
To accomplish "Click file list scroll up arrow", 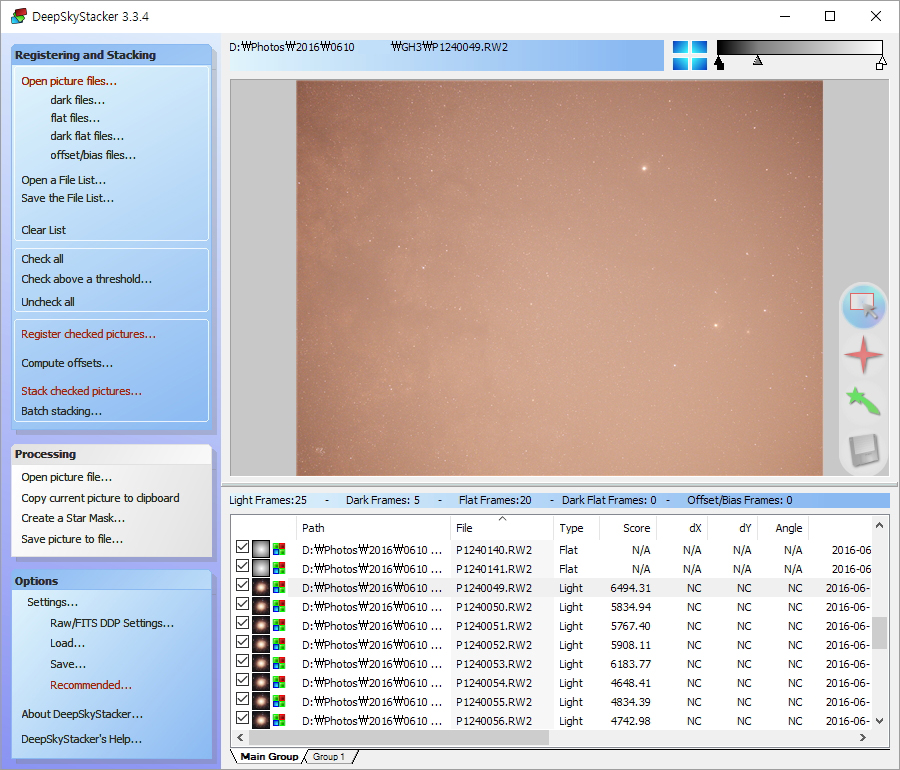I will pos(879,525).
